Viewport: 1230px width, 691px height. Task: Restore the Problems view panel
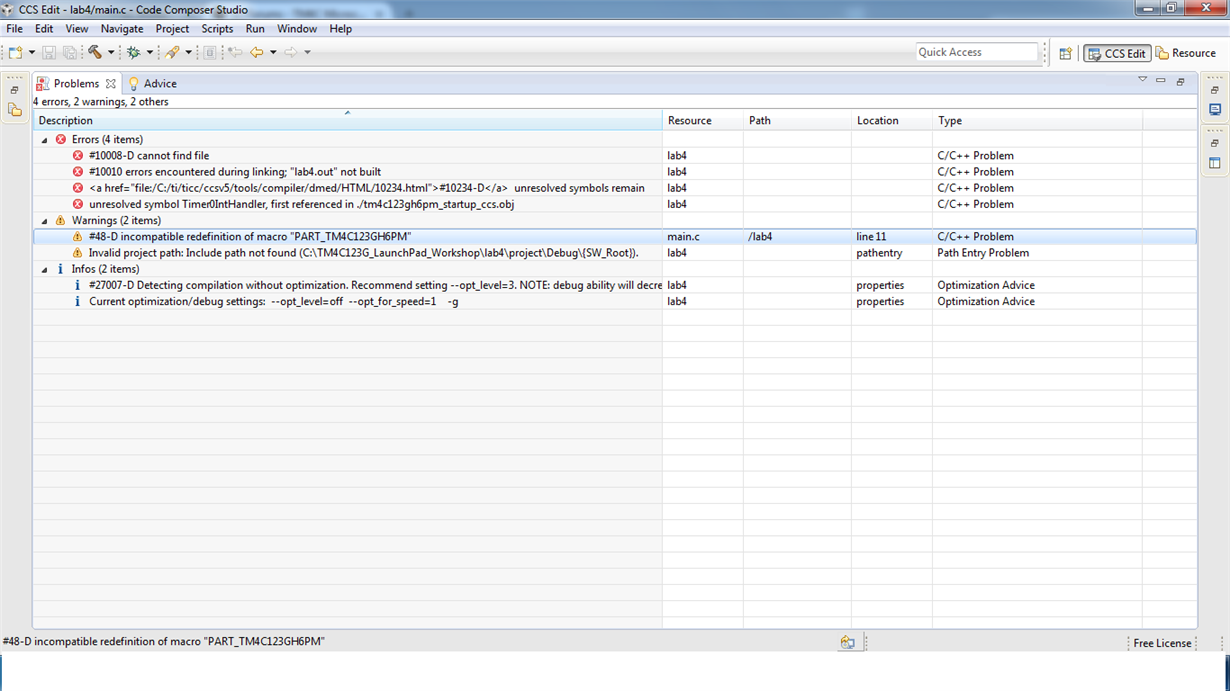(x=1180, y=81)
